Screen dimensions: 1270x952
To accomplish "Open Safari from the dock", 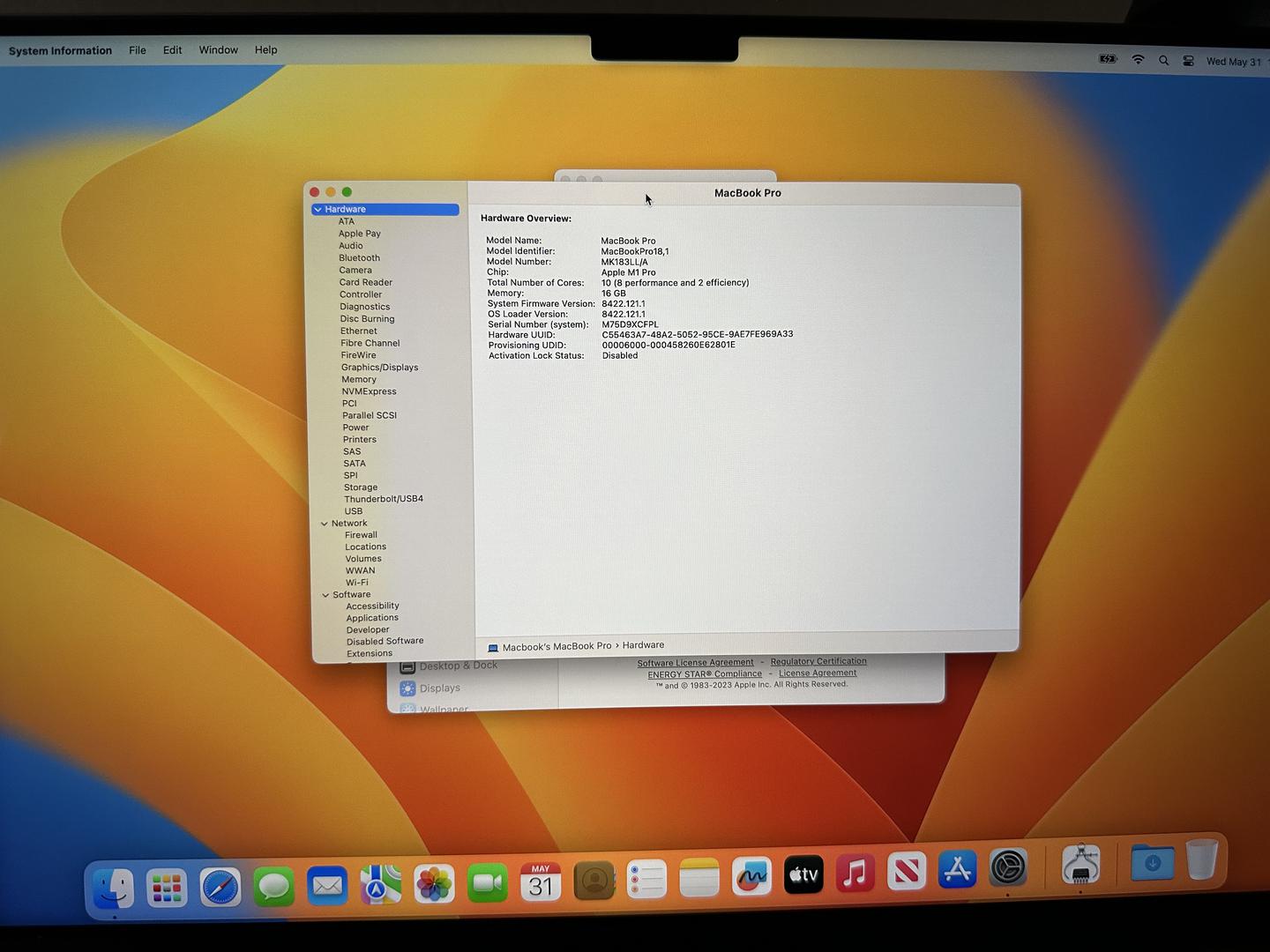I will 220,887.
